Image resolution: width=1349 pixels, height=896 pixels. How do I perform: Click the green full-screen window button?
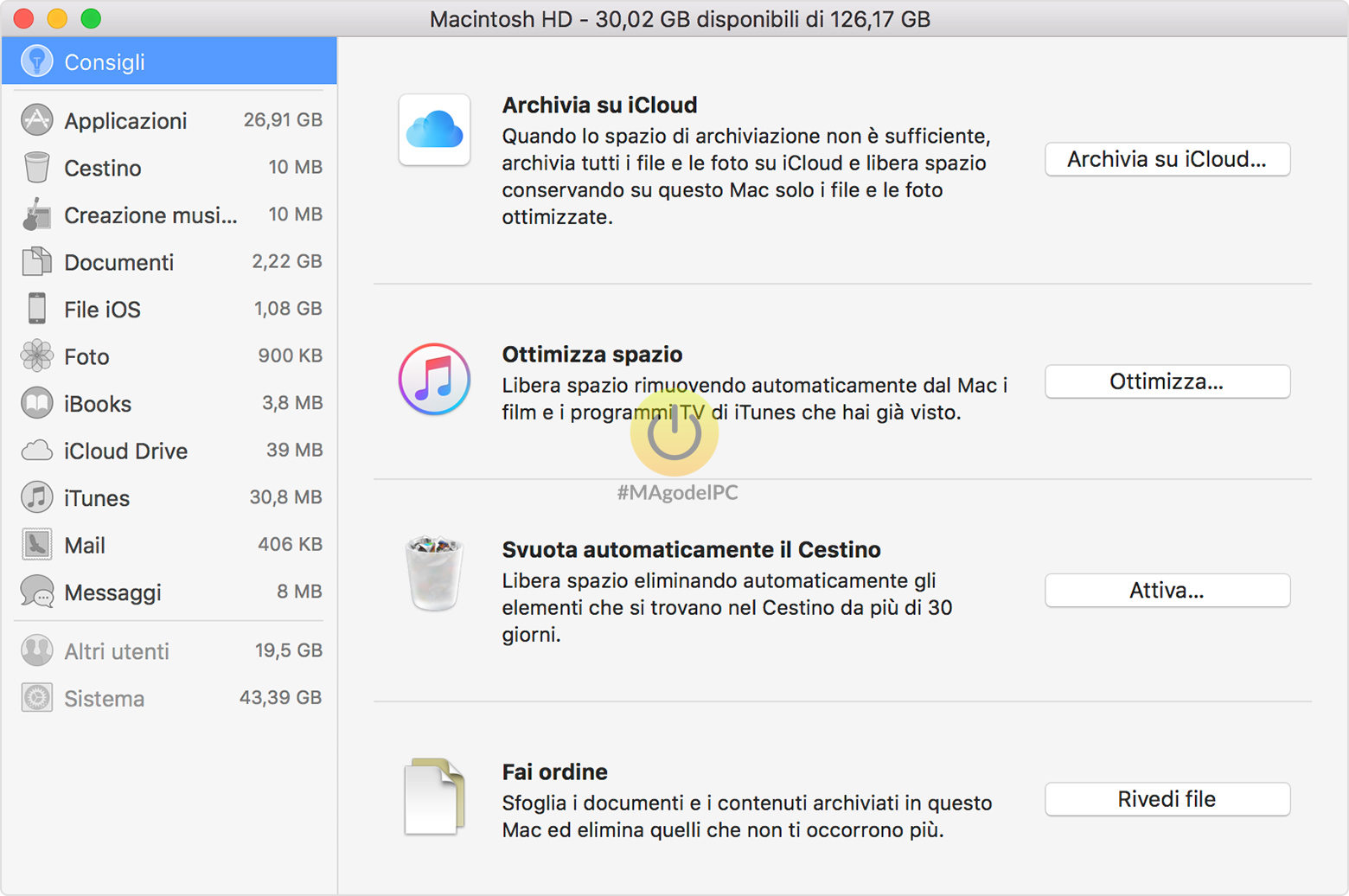coord(91,18)
